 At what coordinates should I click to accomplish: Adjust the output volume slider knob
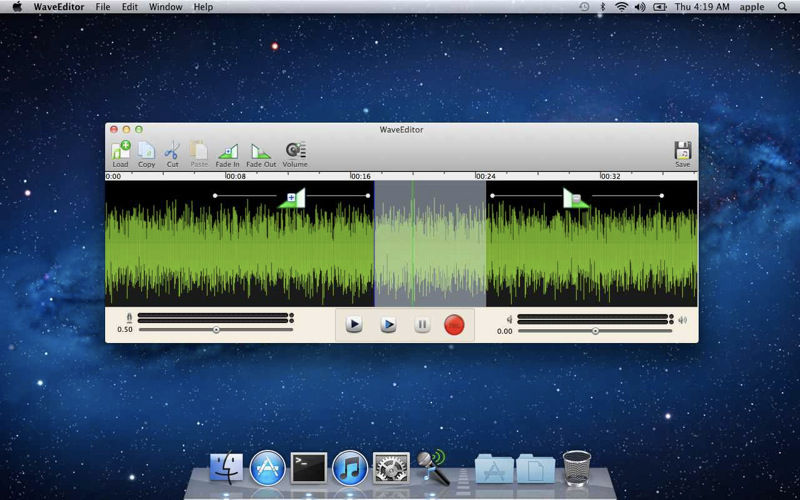click(x=595, y=331)
